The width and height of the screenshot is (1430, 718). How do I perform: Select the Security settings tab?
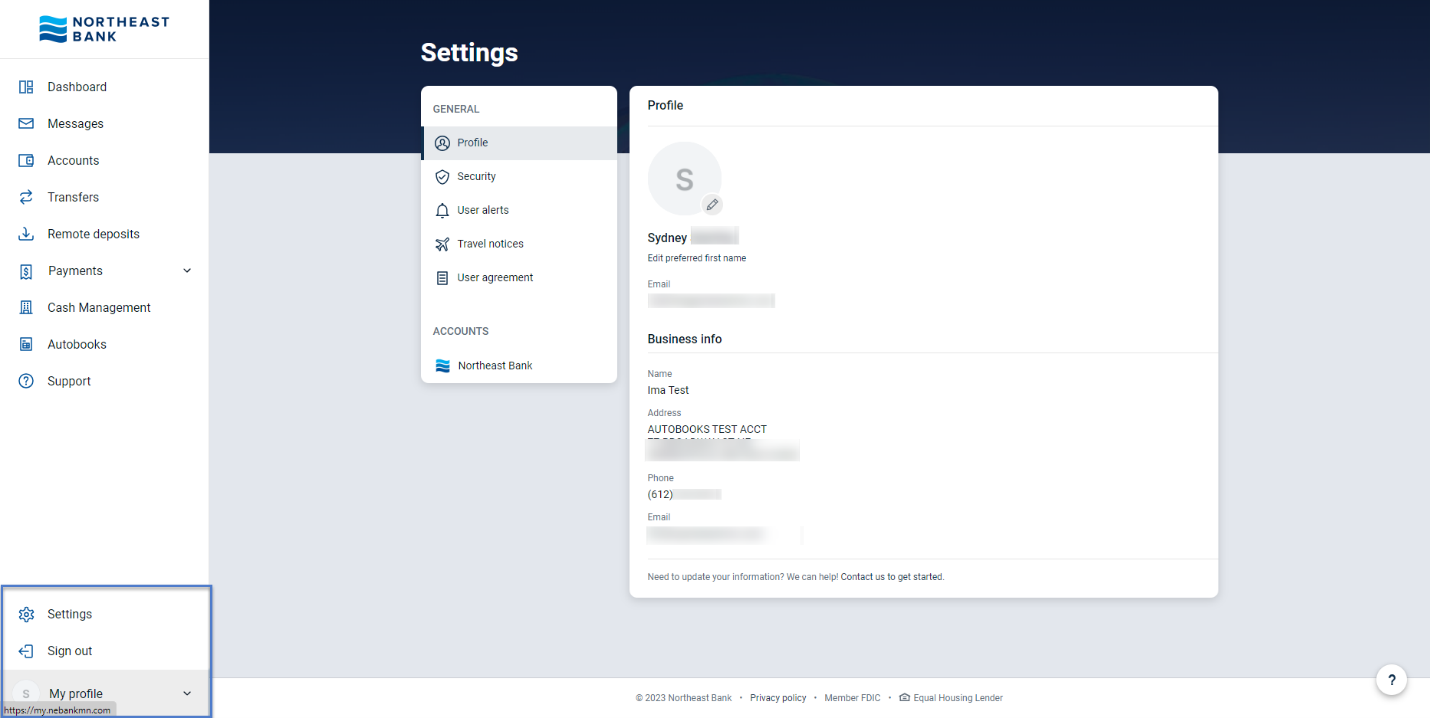point(476,177)
